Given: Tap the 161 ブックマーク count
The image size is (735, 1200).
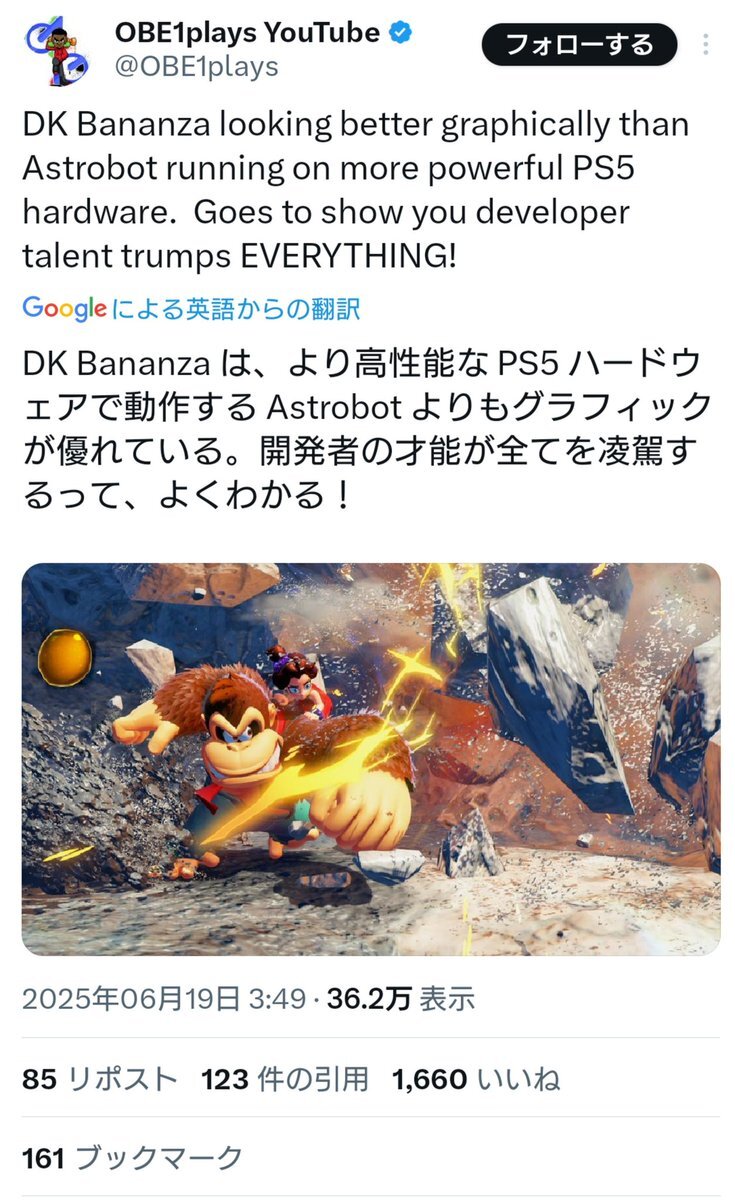Looking at the screenshot, I should (x=132, y=1159).
